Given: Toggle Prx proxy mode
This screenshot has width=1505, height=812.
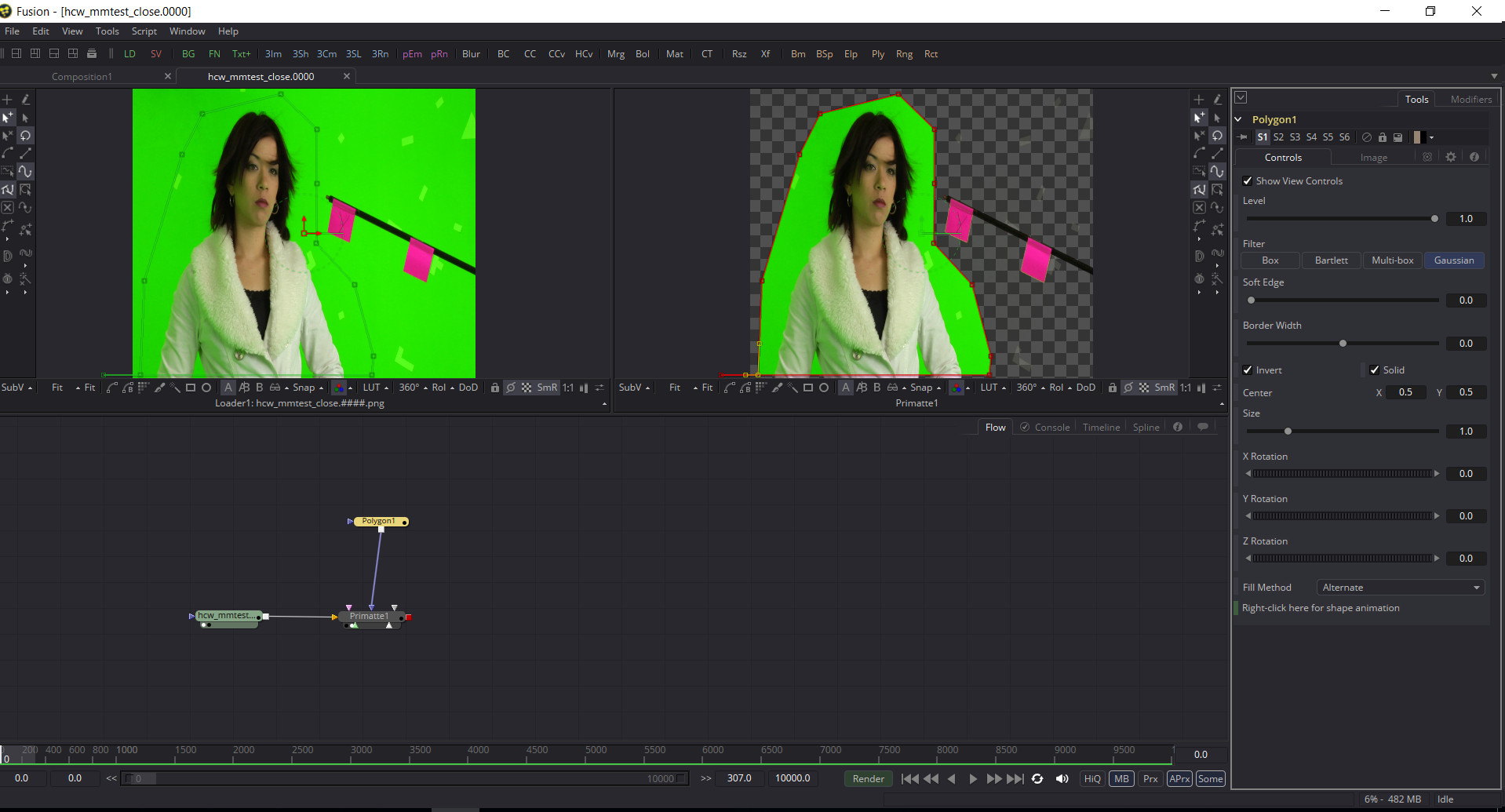Looking at the screenshot, I should pos(1150,779).
